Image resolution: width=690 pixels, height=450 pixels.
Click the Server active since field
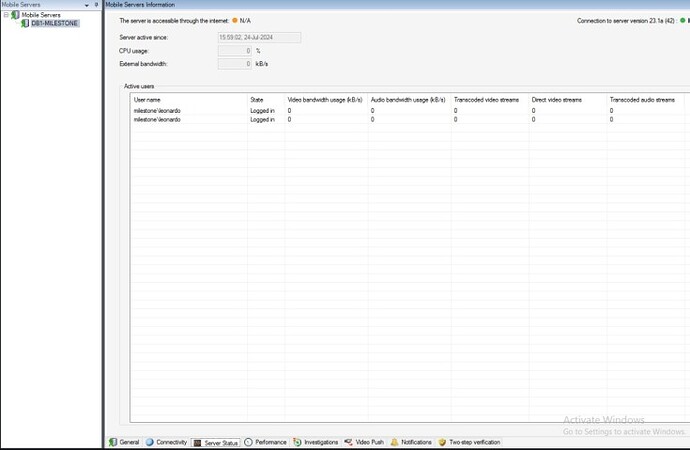coord(260,37)
